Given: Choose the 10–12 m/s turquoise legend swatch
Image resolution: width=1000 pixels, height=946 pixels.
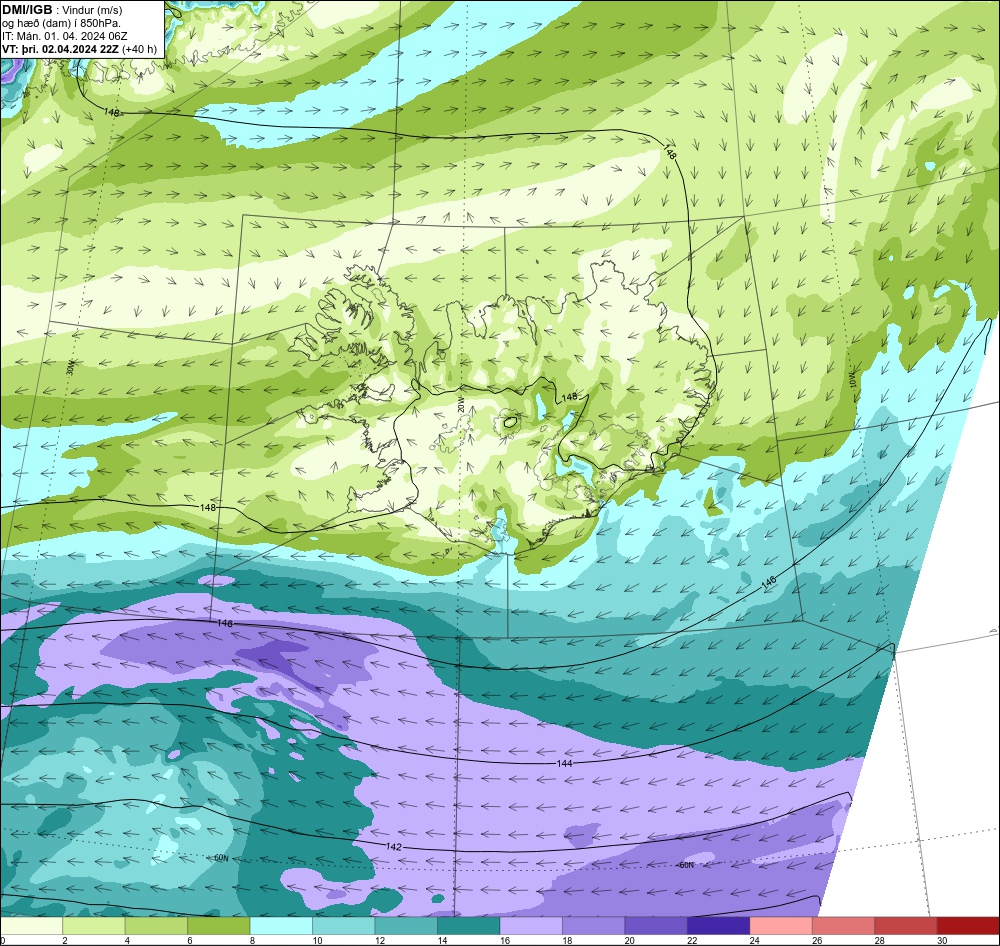Looking at the screenshot, I should tap(344, 926).
